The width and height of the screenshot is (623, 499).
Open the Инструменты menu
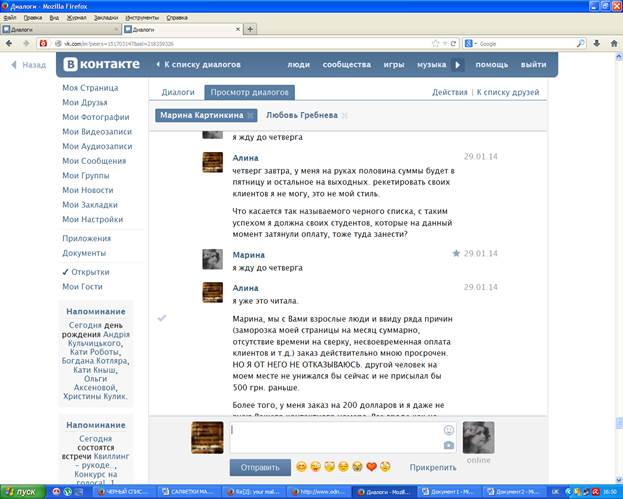(x=142, y=17)
